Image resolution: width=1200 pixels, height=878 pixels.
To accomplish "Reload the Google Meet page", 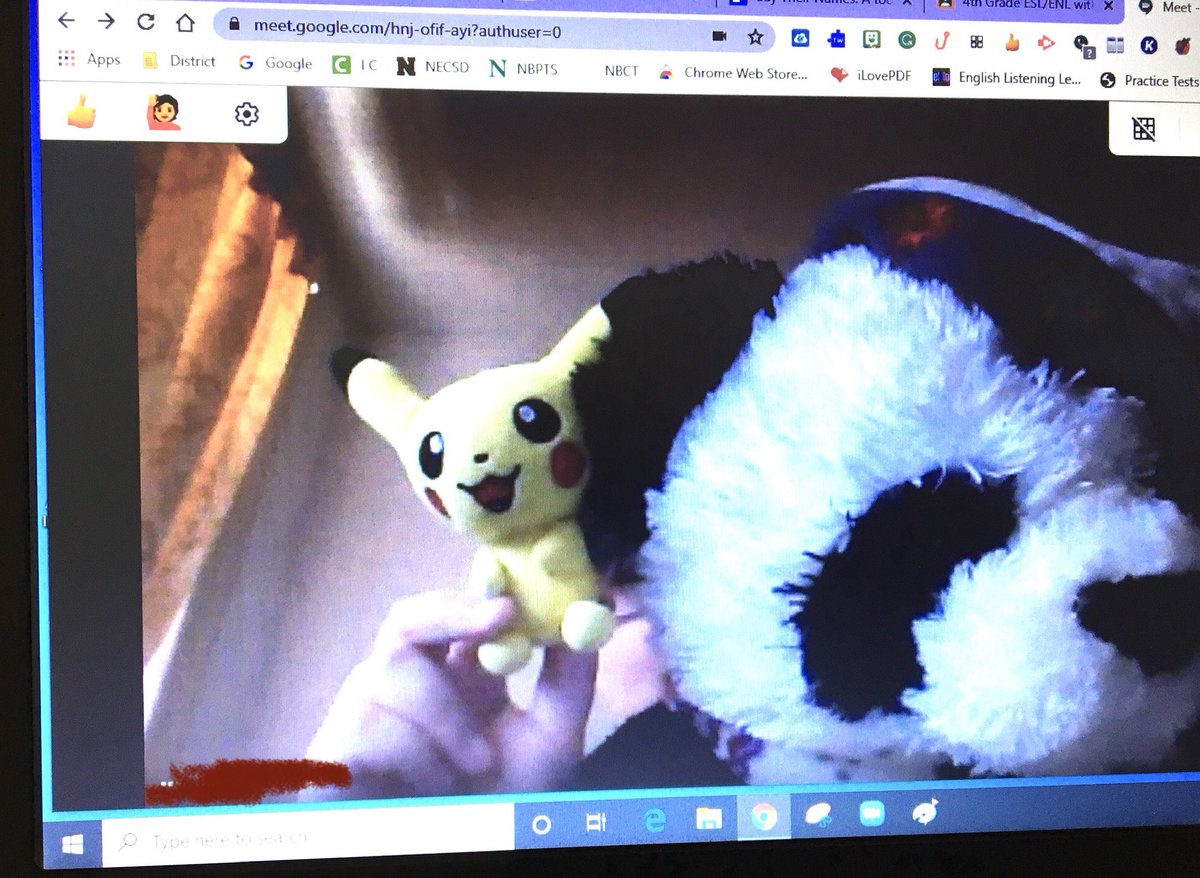I will pos(145,23).
